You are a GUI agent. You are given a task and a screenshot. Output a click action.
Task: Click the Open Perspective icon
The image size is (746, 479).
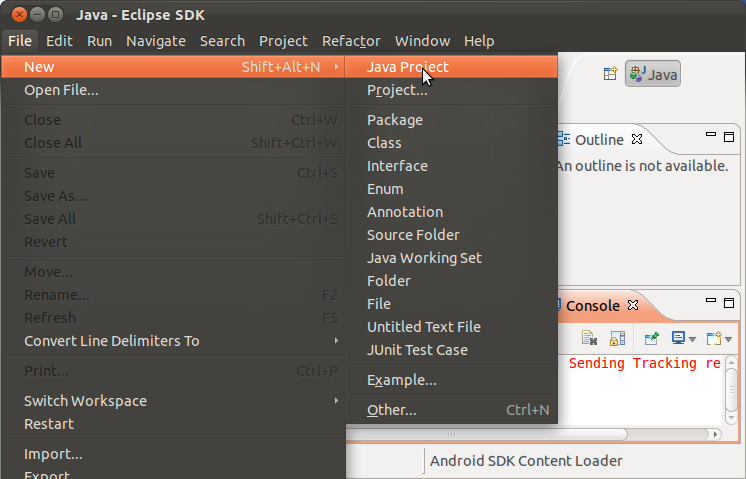click(610, 74)
